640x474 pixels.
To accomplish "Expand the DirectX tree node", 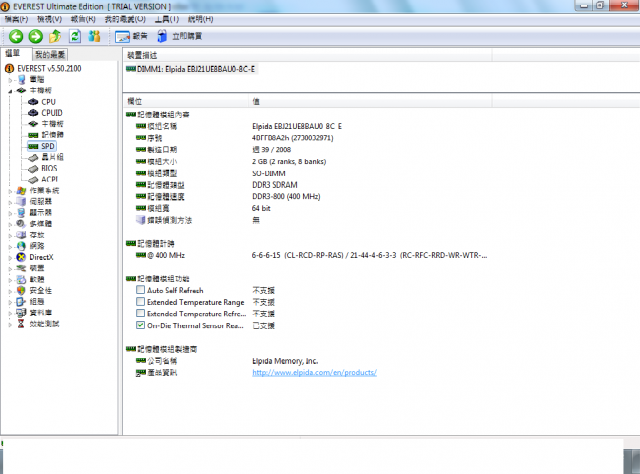I will pos(10,257).
